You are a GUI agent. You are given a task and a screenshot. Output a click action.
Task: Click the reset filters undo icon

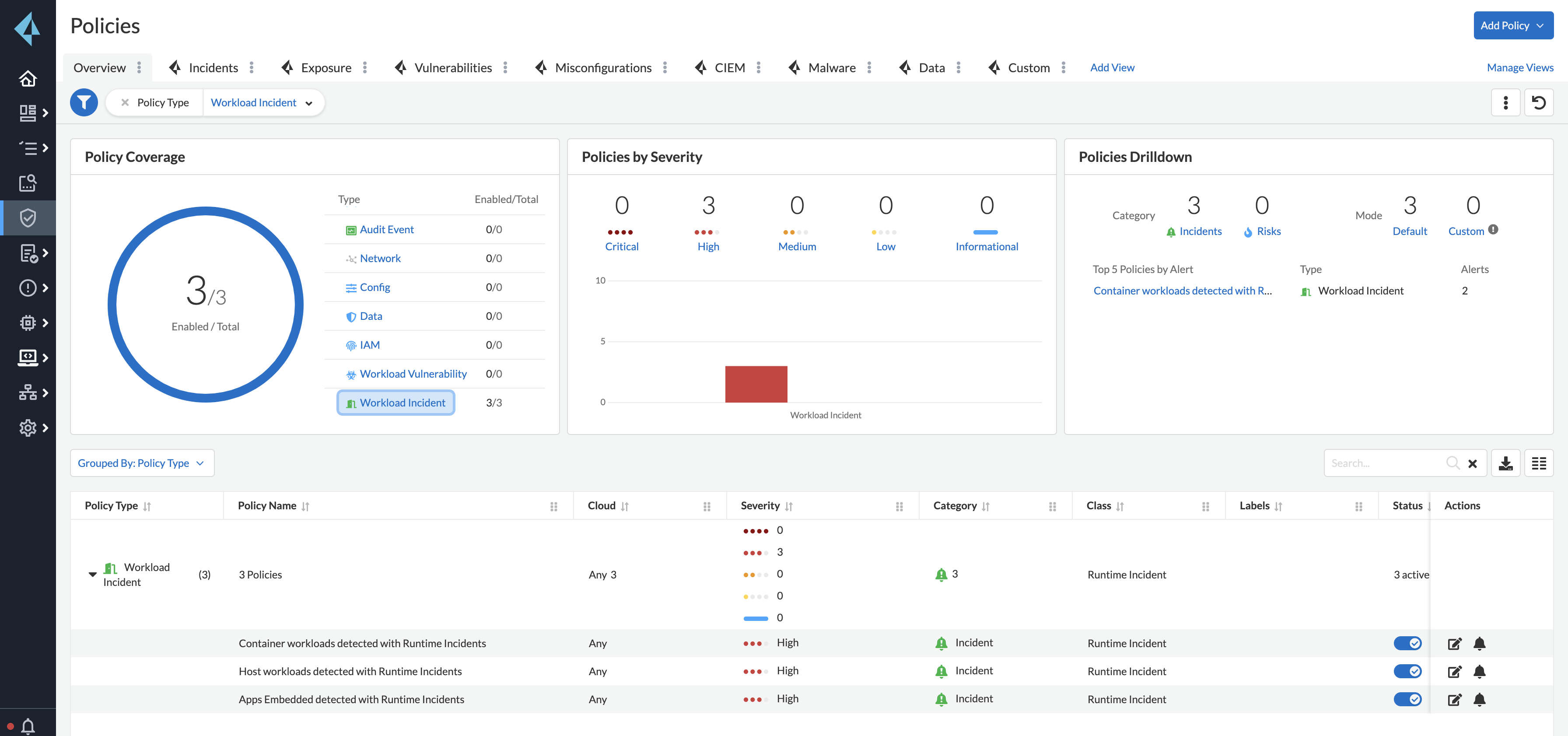(x=1539, y=102)
